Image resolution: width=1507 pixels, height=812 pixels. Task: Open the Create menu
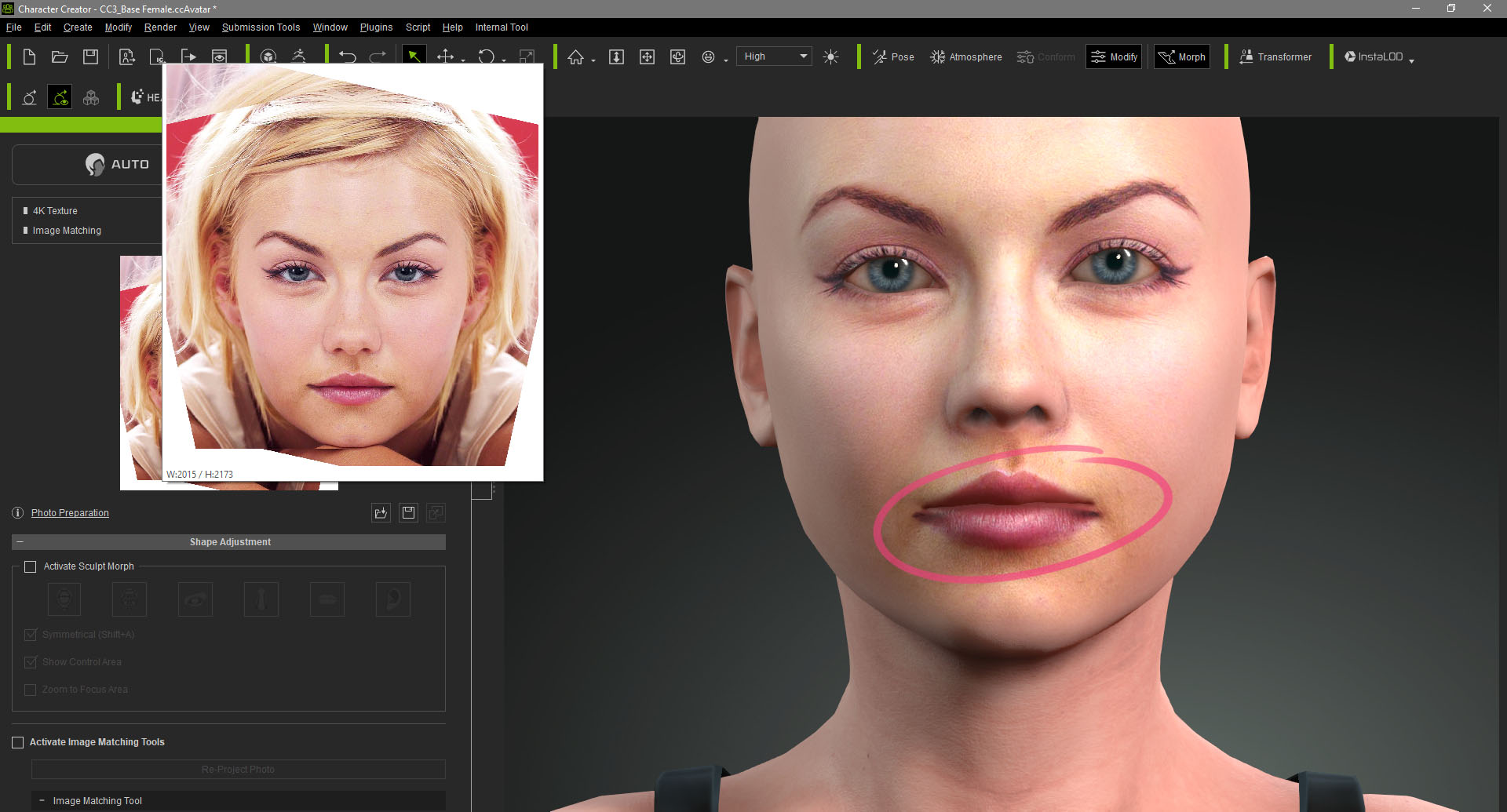(78, 27)
